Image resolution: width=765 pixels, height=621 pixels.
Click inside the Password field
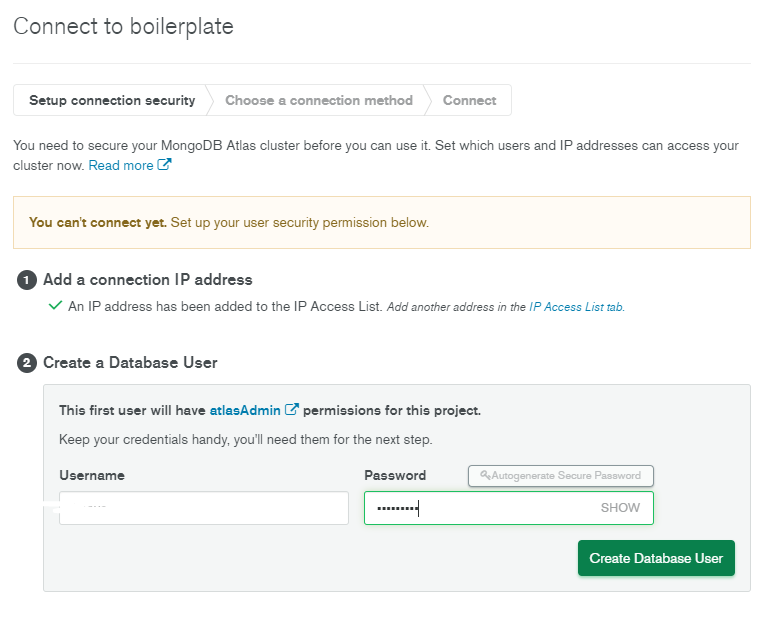[480, 508]
